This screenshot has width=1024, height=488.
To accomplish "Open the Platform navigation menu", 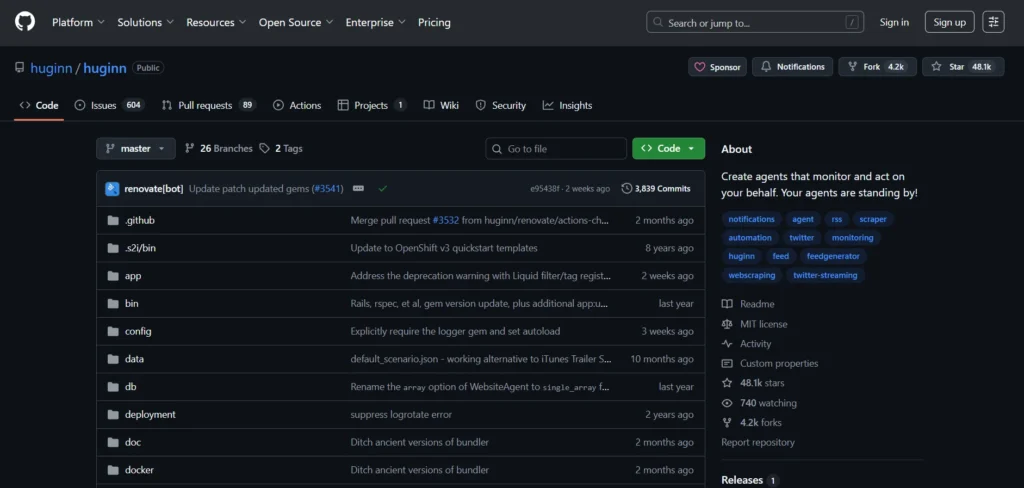I will (x=78, y=22).
